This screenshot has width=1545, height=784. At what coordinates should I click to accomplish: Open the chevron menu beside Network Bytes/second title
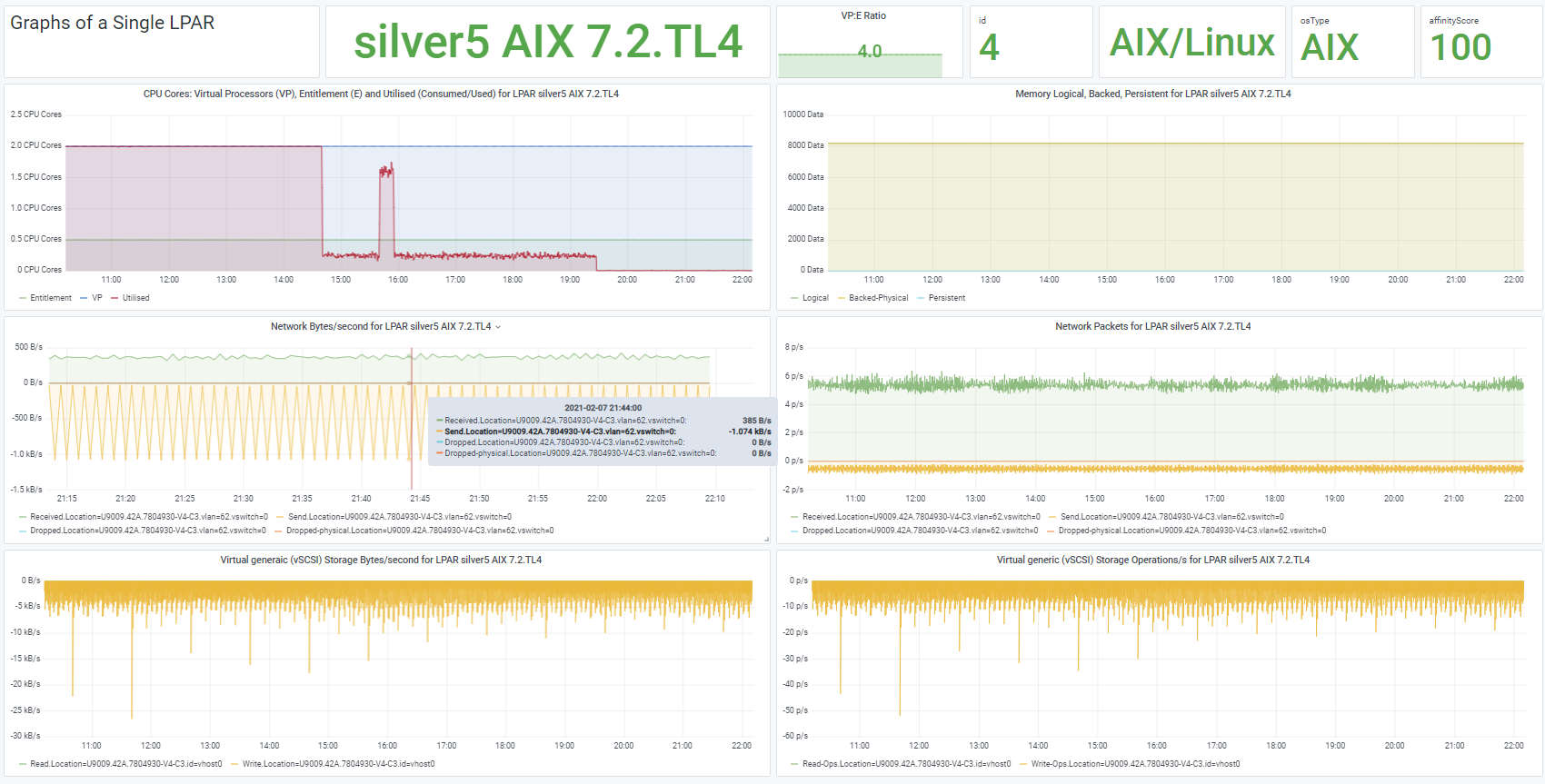(x=498, y=327)
